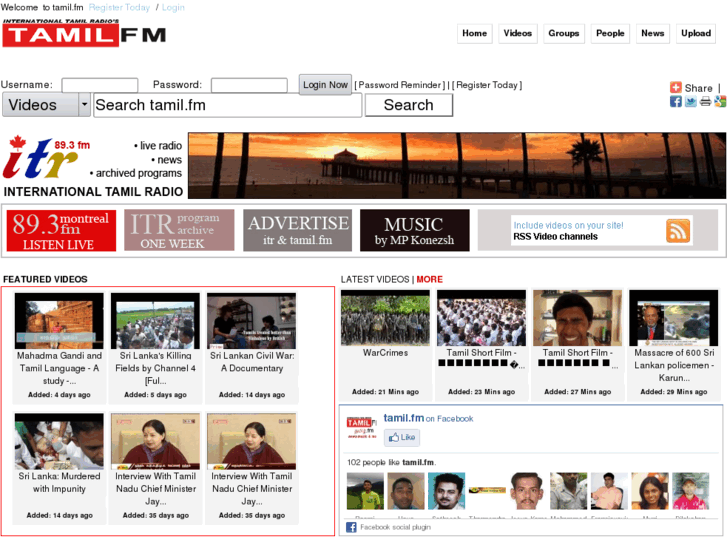Click the 89.3 Montreal Listen Live banner

pyautogui.click(x=61, y=231)
